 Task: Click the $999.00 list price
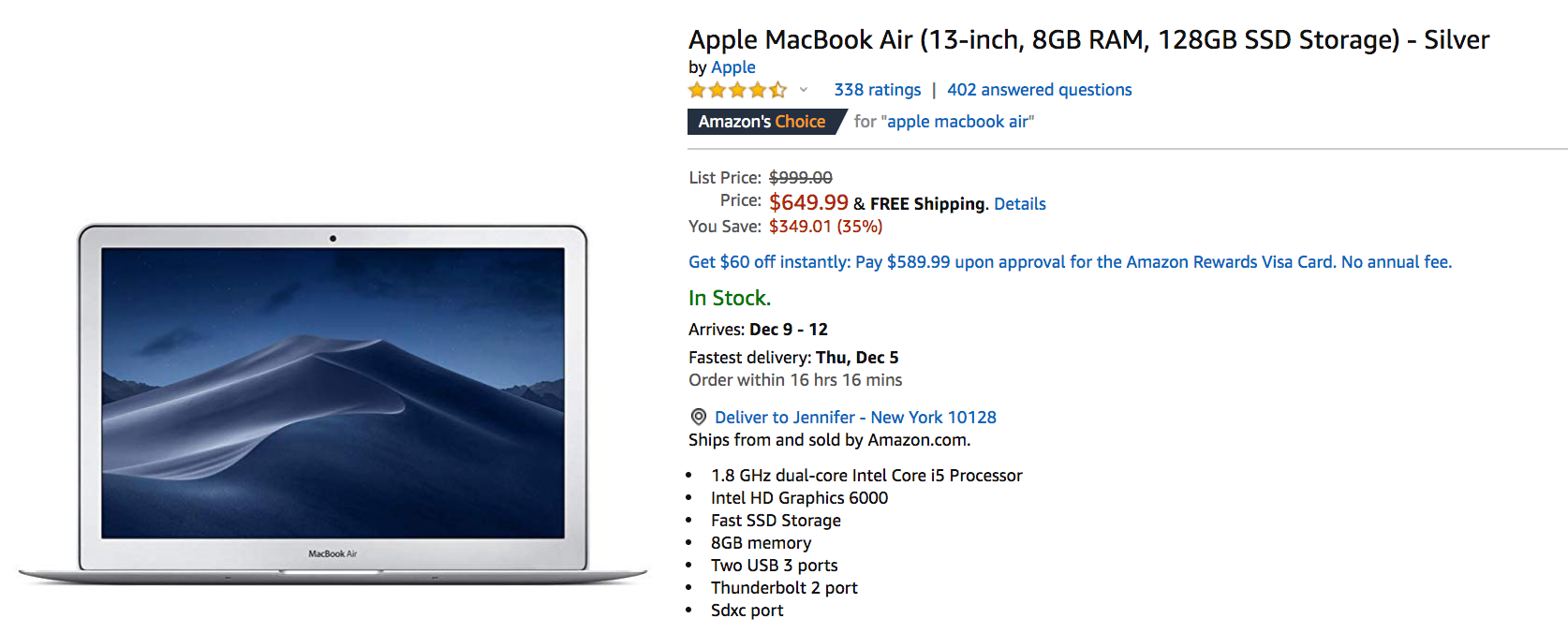(800, 178)
